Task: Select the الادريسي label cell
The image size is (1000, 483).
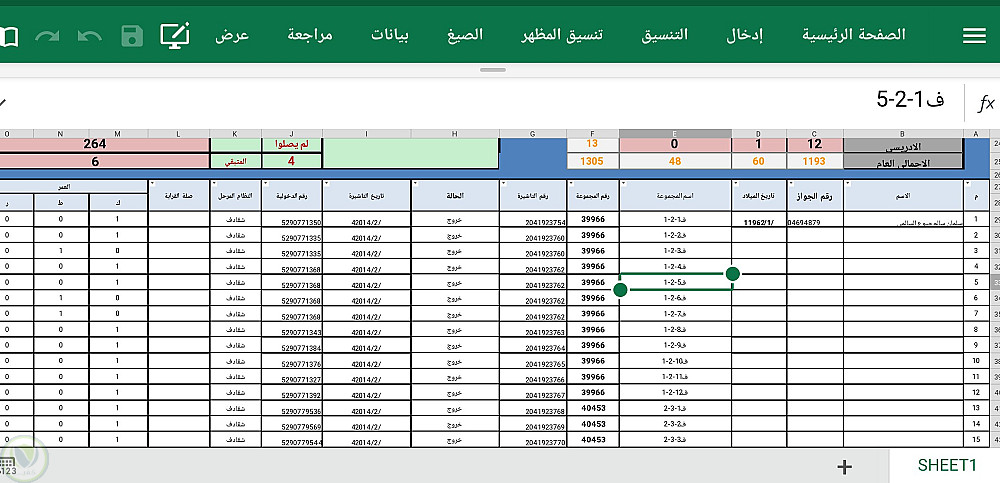Action: [903, 145]
